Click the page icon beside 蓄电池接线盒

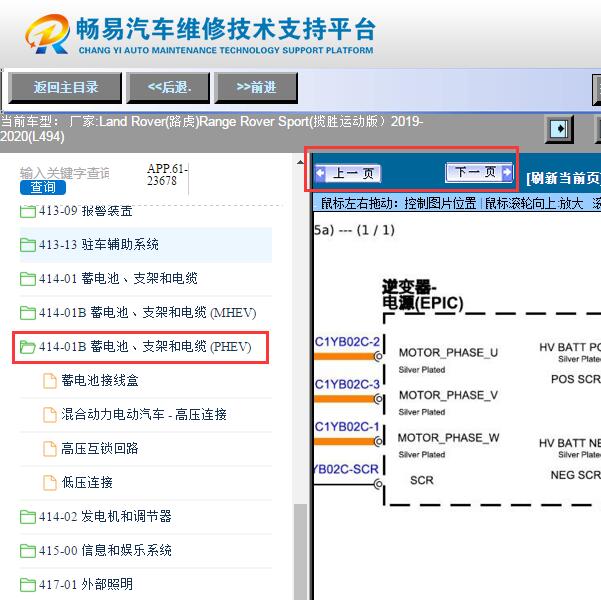[50, 381]
